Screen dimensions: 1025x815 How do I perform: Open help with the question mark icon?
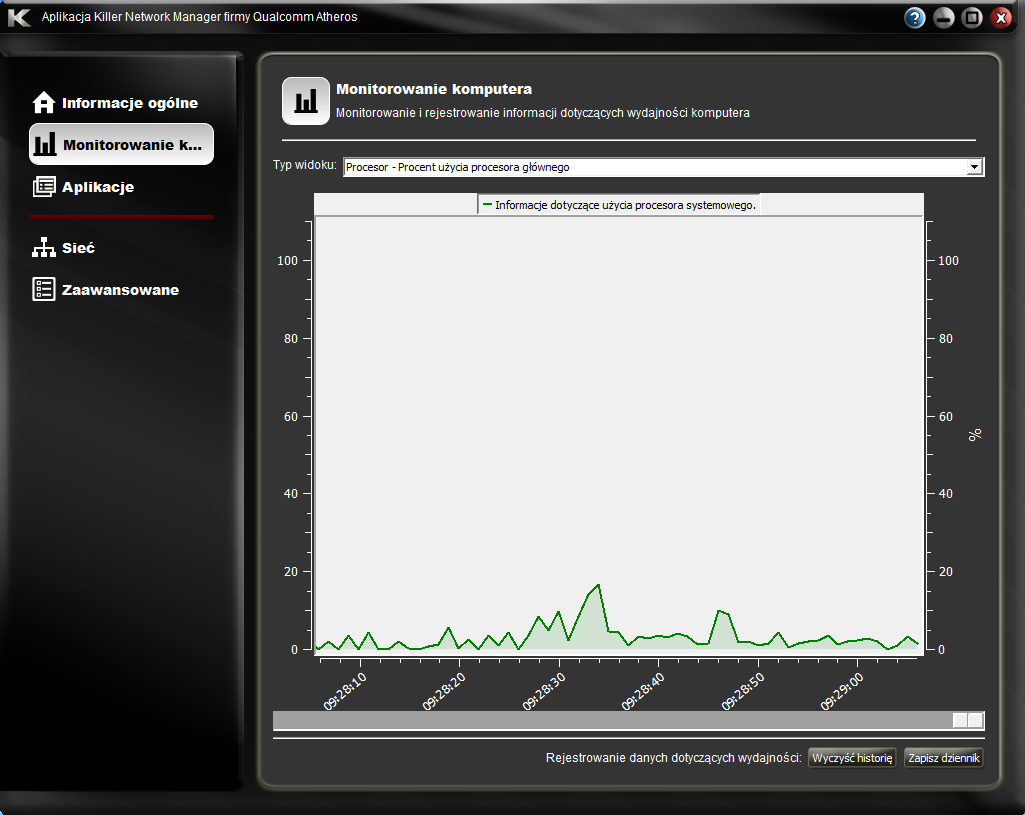[x=915, y=18]
